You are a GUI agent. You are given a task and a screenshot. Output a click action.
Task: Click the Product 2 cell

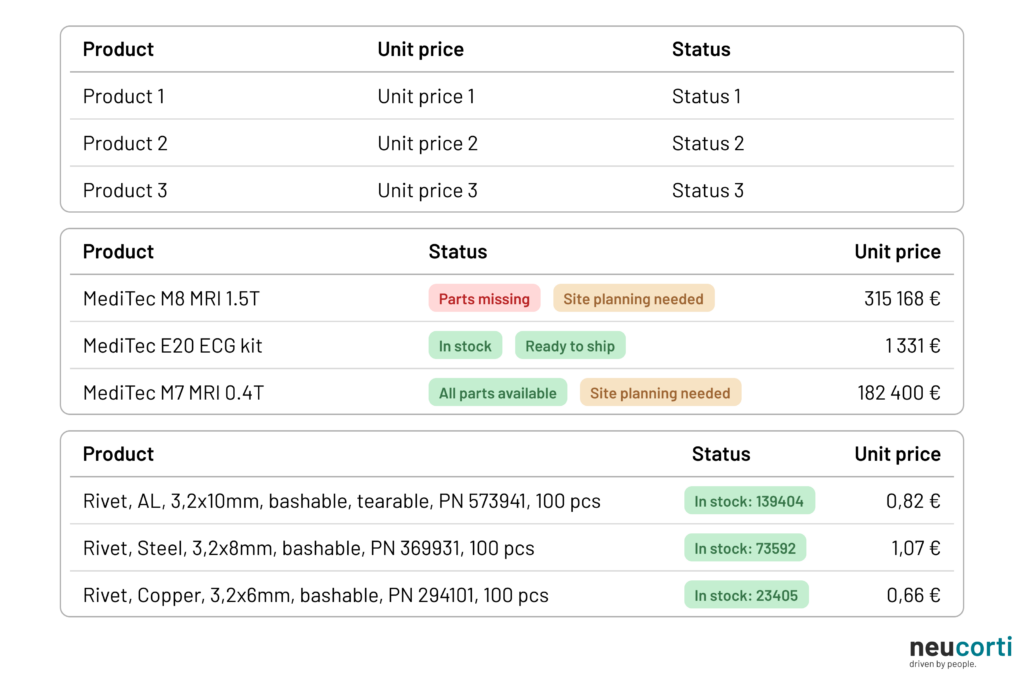(x=125, y=143)
